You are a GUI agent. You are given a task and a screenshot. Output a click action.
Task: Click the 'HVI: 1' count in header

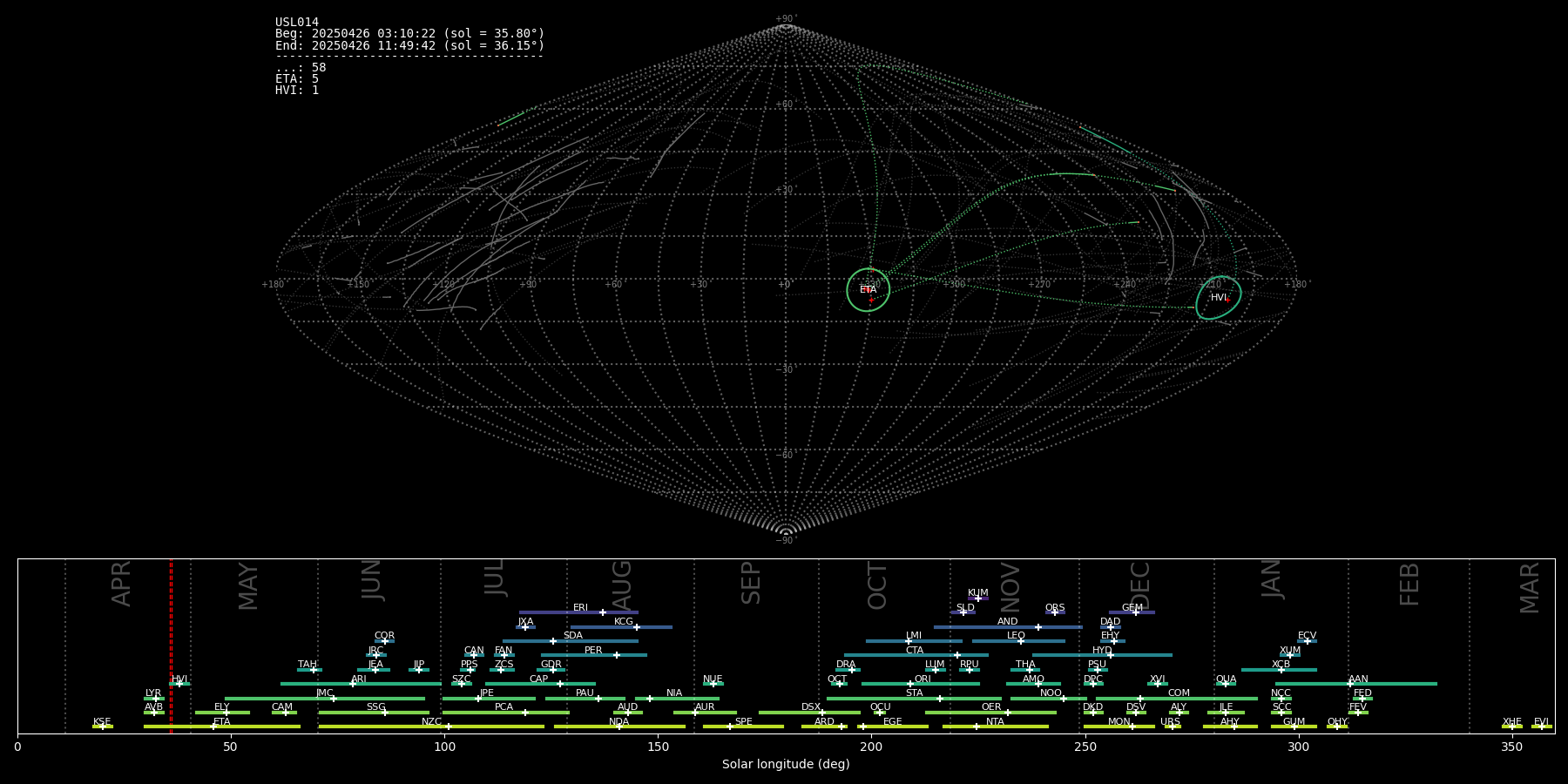(297, 91)
